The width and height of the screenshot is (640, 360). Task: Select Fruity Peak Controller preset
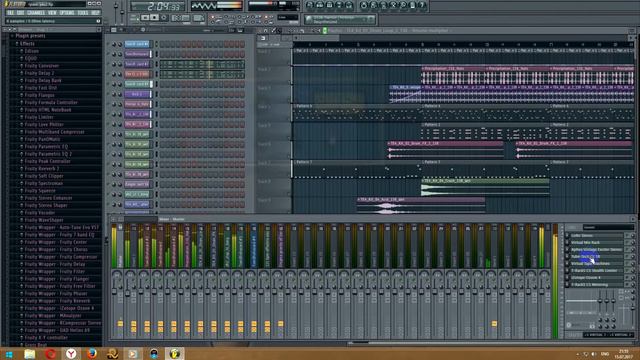click(47, 161)
